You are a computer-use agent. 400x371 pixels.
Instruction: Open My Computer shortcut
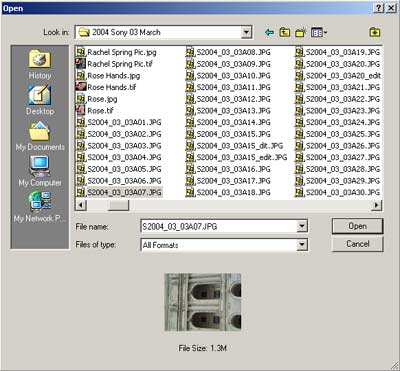tap(40, 172)
